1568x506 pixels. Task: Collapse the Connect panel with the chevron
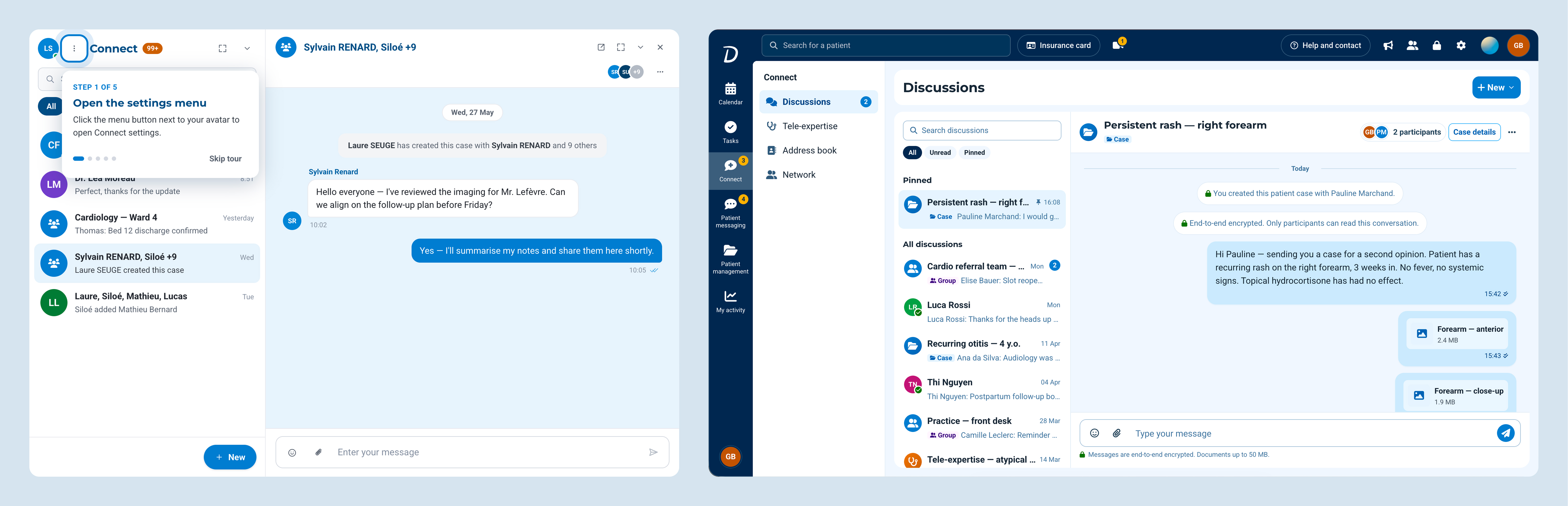click(247, 49)
